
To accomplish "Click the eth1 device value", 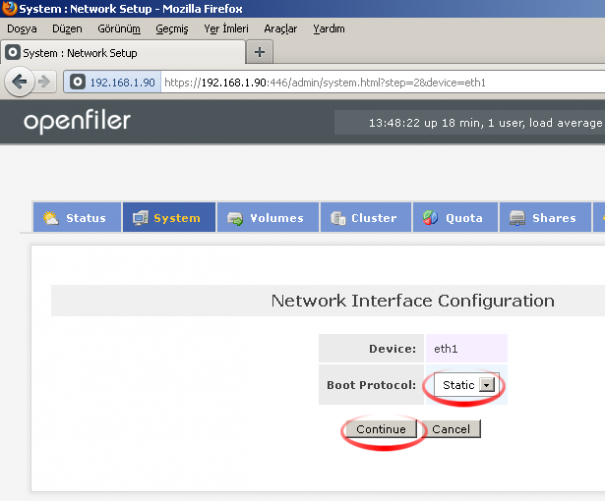I will 446,349.
